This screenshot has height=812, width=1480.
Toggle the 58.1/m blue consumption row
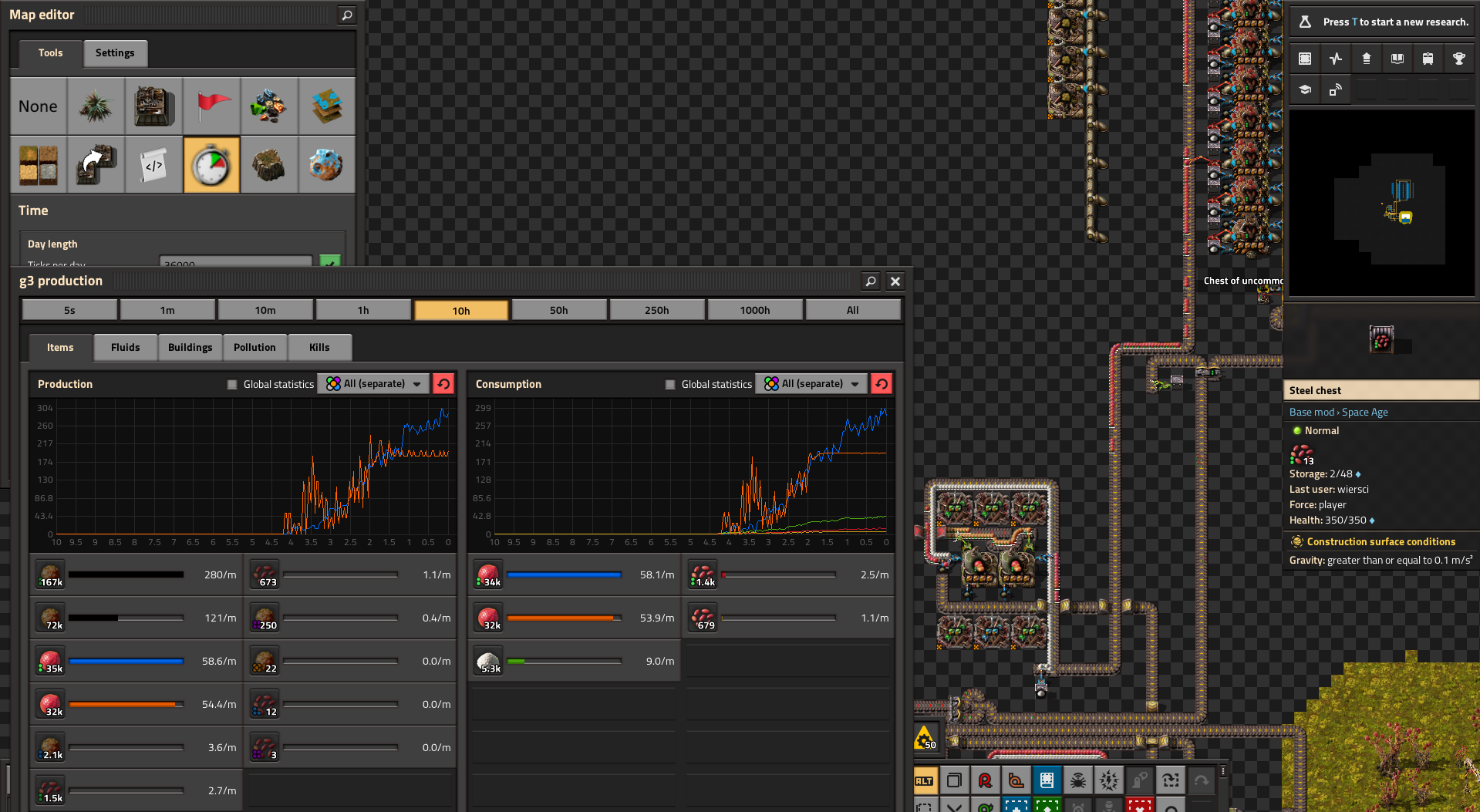pyautogui.click(x=575, y=574)
